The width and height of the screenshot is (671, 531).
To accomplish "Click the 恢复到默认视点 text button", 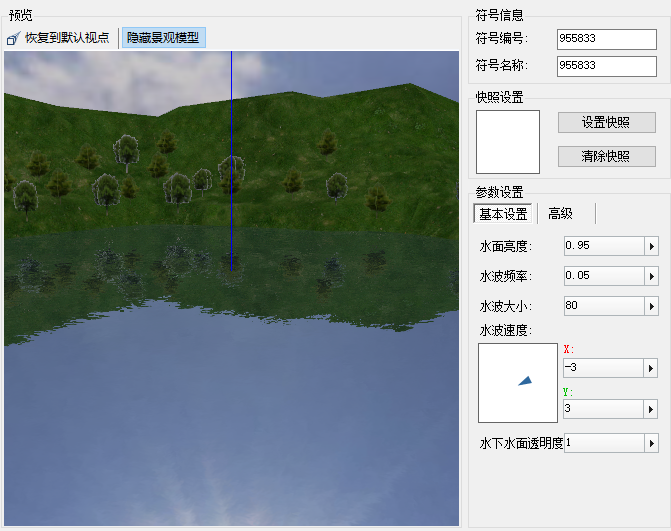I will [67, 38].
